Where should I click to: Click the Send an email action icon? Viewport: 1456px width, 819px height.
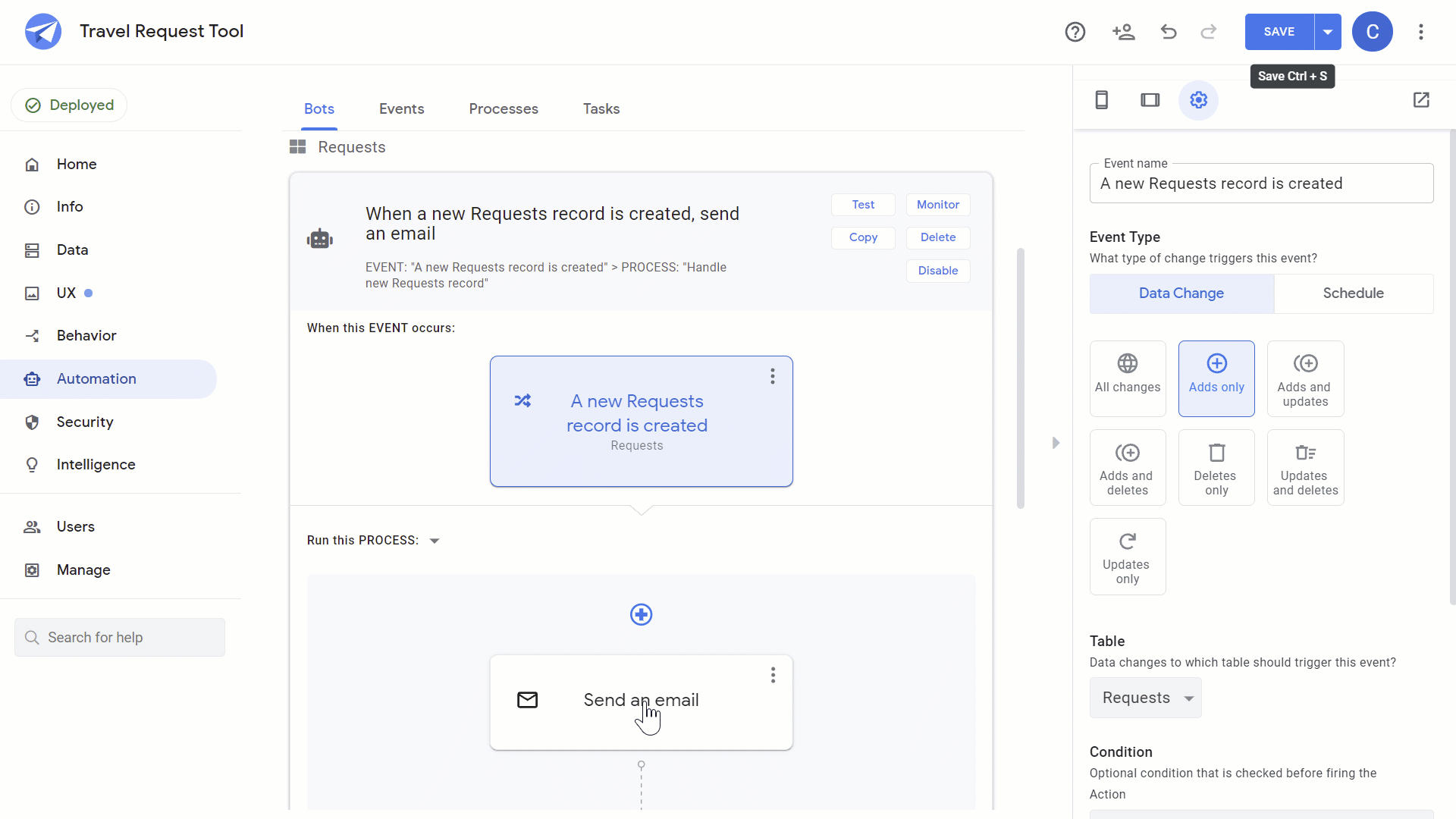pyautogui.click(x=527, y=700)
